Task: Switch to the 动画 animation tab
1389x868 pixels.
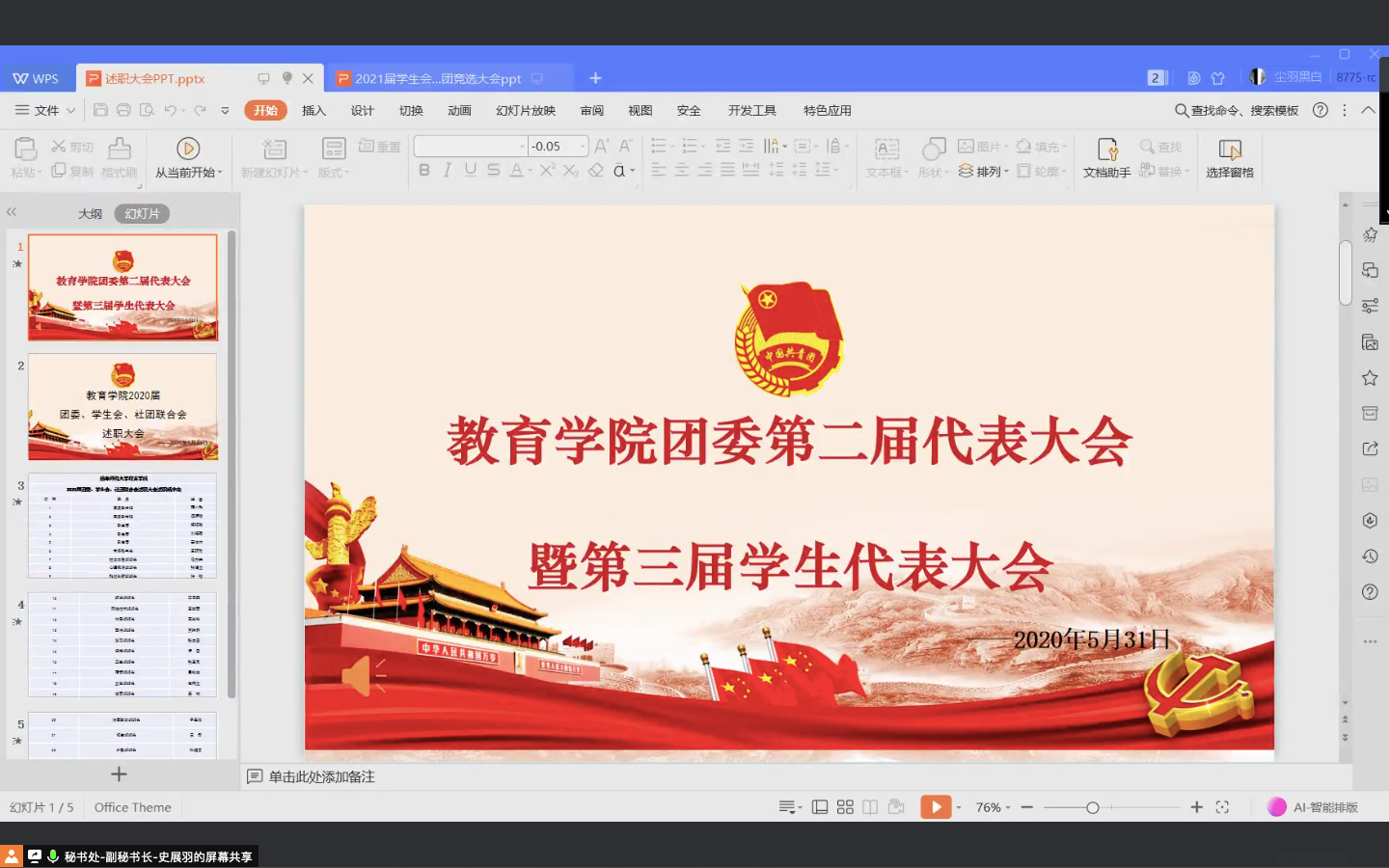Action: pos(459,110)
